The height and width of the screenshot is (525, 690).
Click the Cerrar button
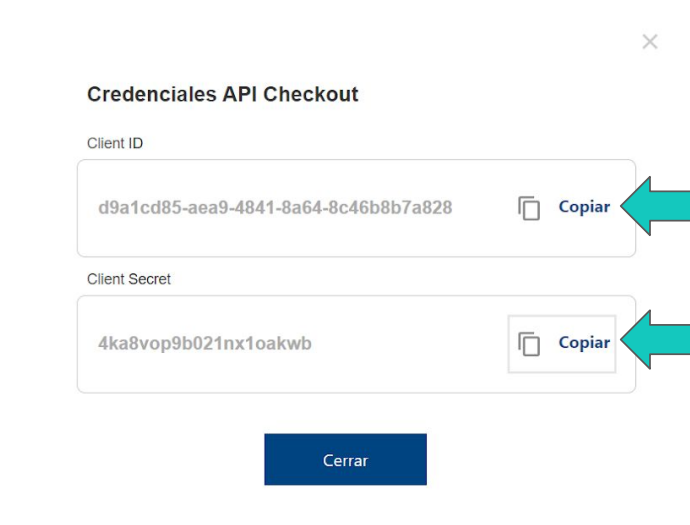click(345, 459)
